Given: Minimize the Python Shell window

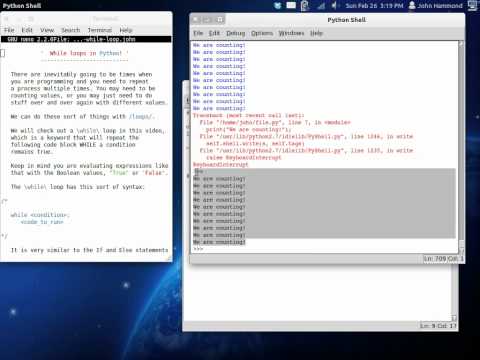Looking at the screenshot, I should point(207,20).
